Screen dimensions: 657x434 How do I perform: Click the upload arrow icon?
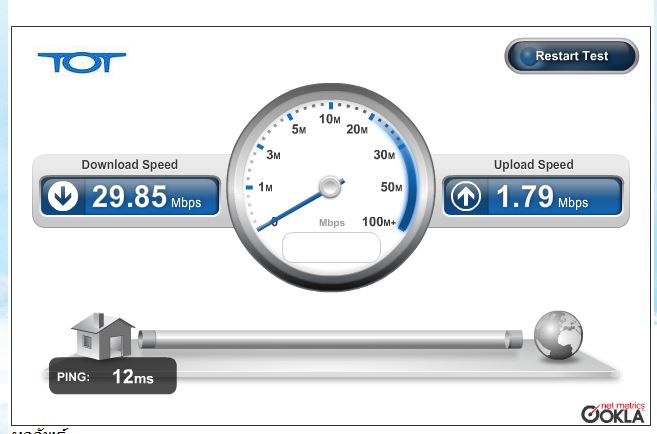point(466,196)
